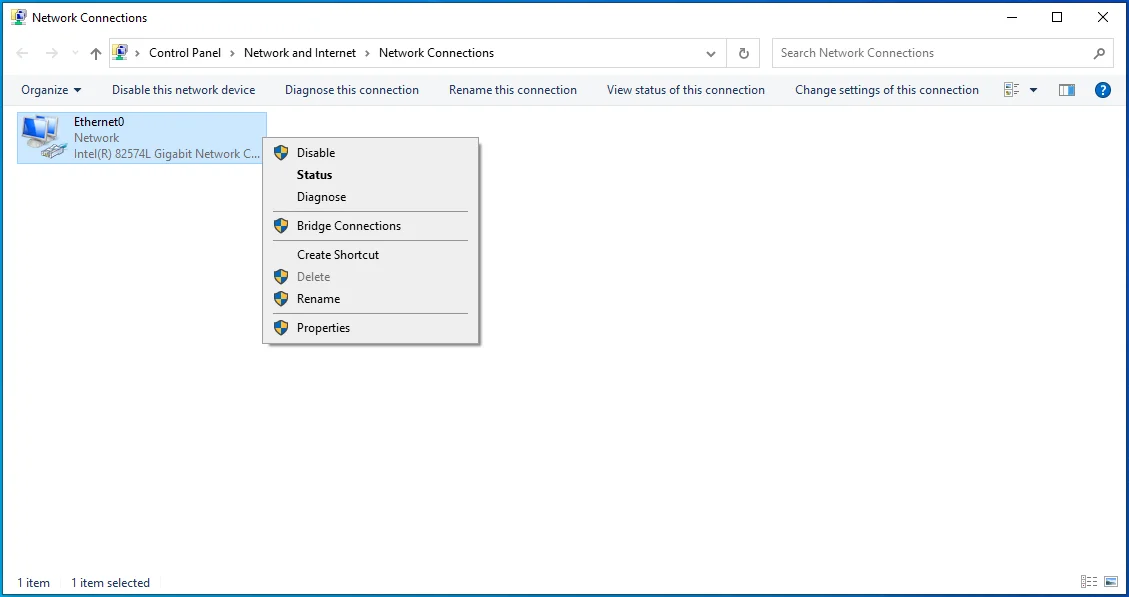This screenshot has width=1129, height=597.
Task: Expand the chevron before Control Panel
Action: pyautogui.click(x=138, y=53)
